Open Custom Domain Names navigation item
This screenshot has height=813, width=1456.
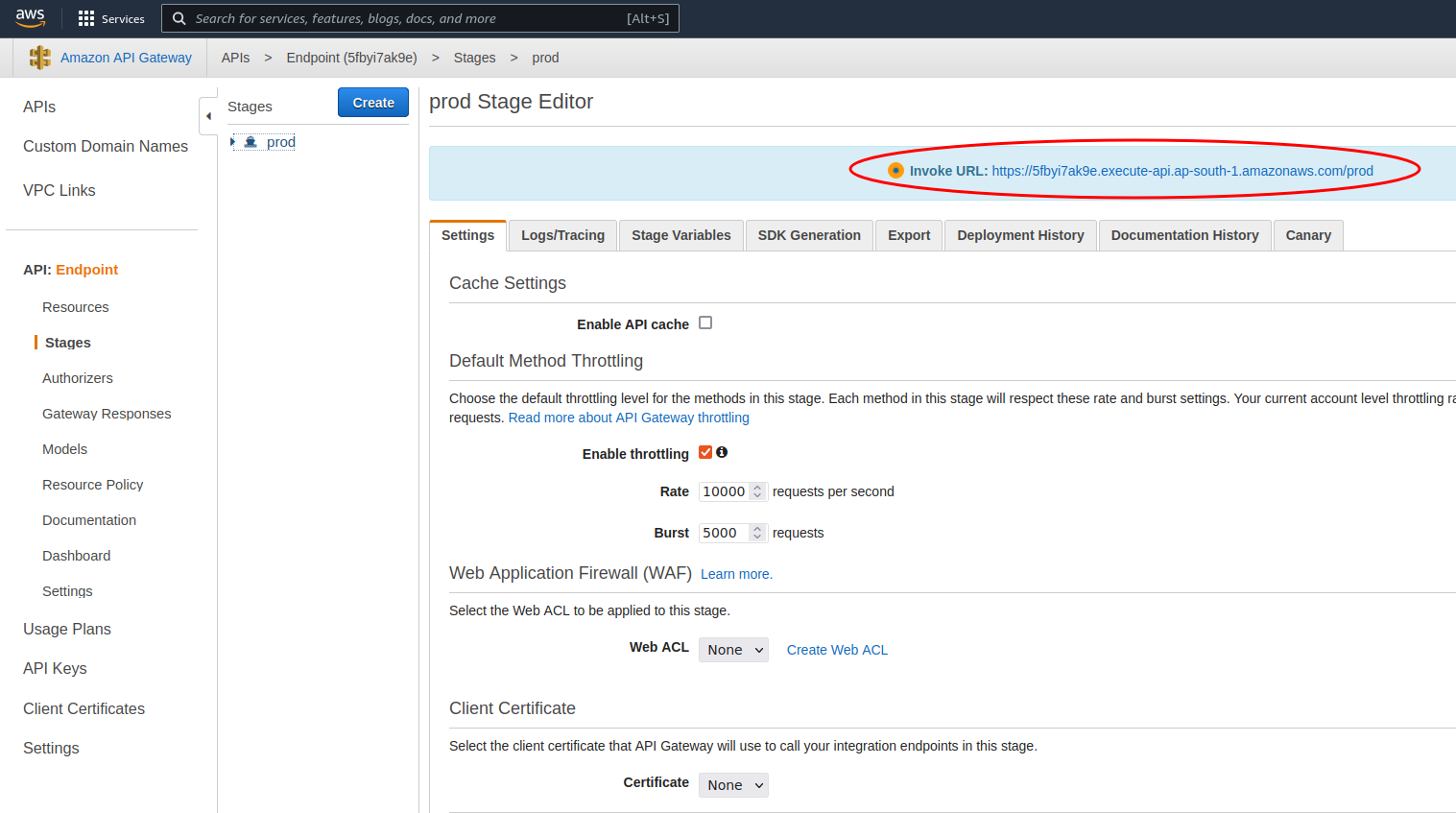[x=106, y=146]
